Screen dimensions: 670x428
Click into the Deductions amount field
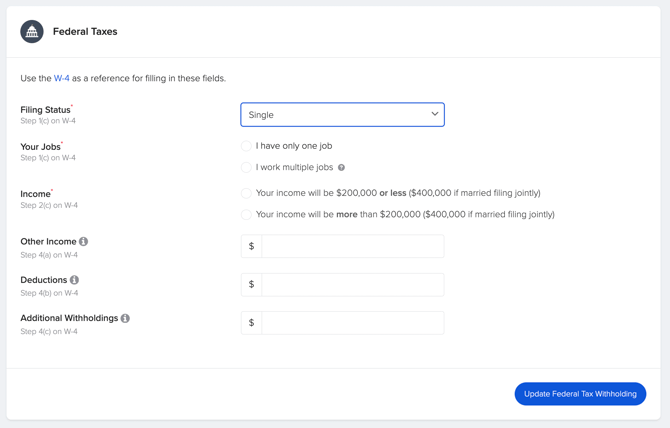(352, 284)
